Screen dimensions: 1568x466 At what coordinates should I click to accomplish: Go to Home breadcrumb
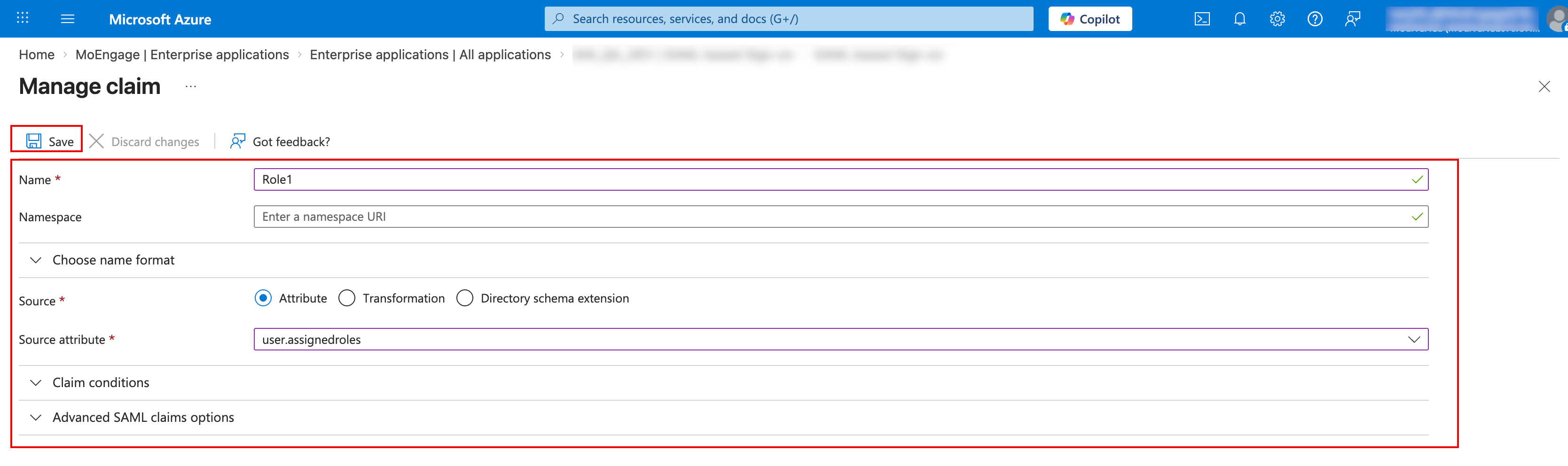37,55
